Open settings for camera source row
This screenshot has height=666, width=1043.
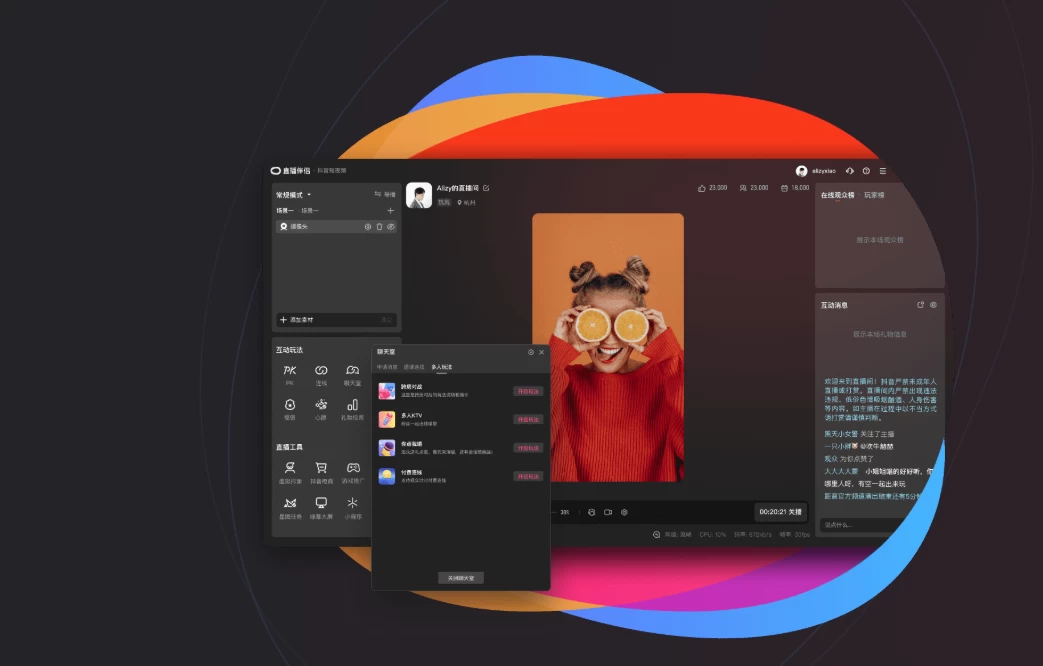click(x=368, y=227)
